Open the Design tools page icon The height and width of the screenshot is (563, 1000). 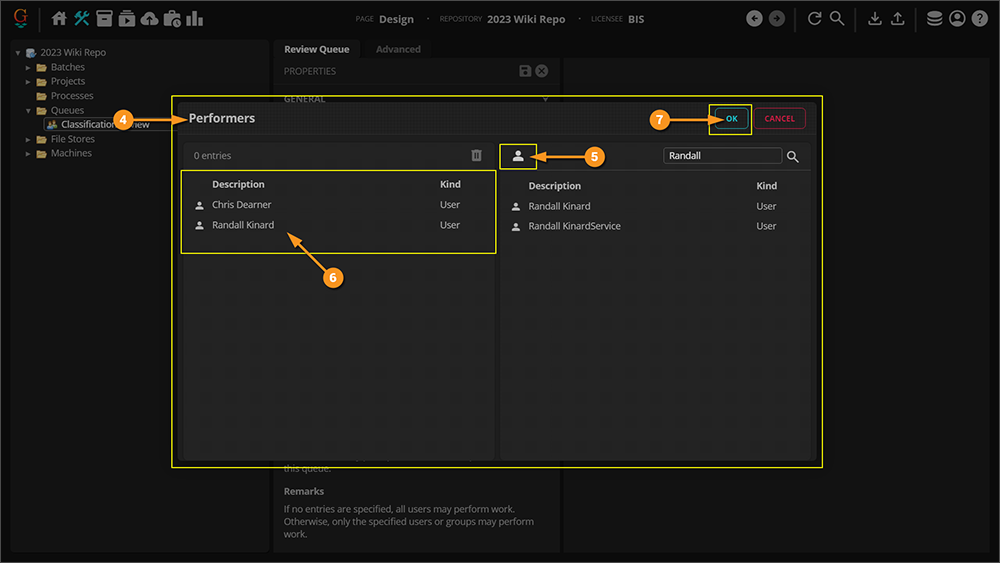coord(82,19)
